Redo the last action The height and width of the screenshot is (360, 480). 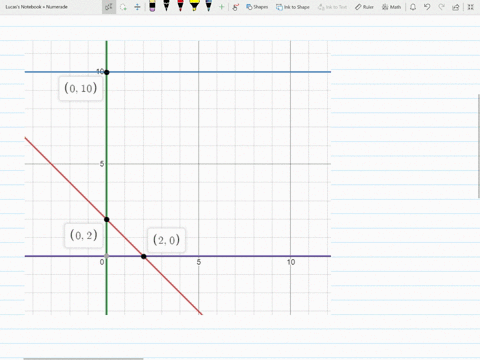coord(441,7)
